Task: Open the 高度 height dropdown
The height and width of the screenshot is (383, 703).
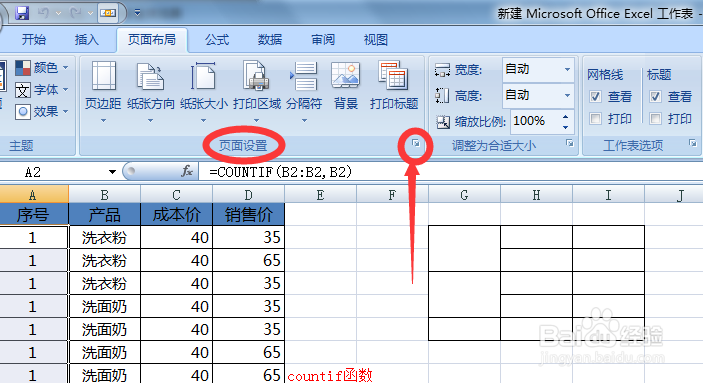Action: click(567, 96)
